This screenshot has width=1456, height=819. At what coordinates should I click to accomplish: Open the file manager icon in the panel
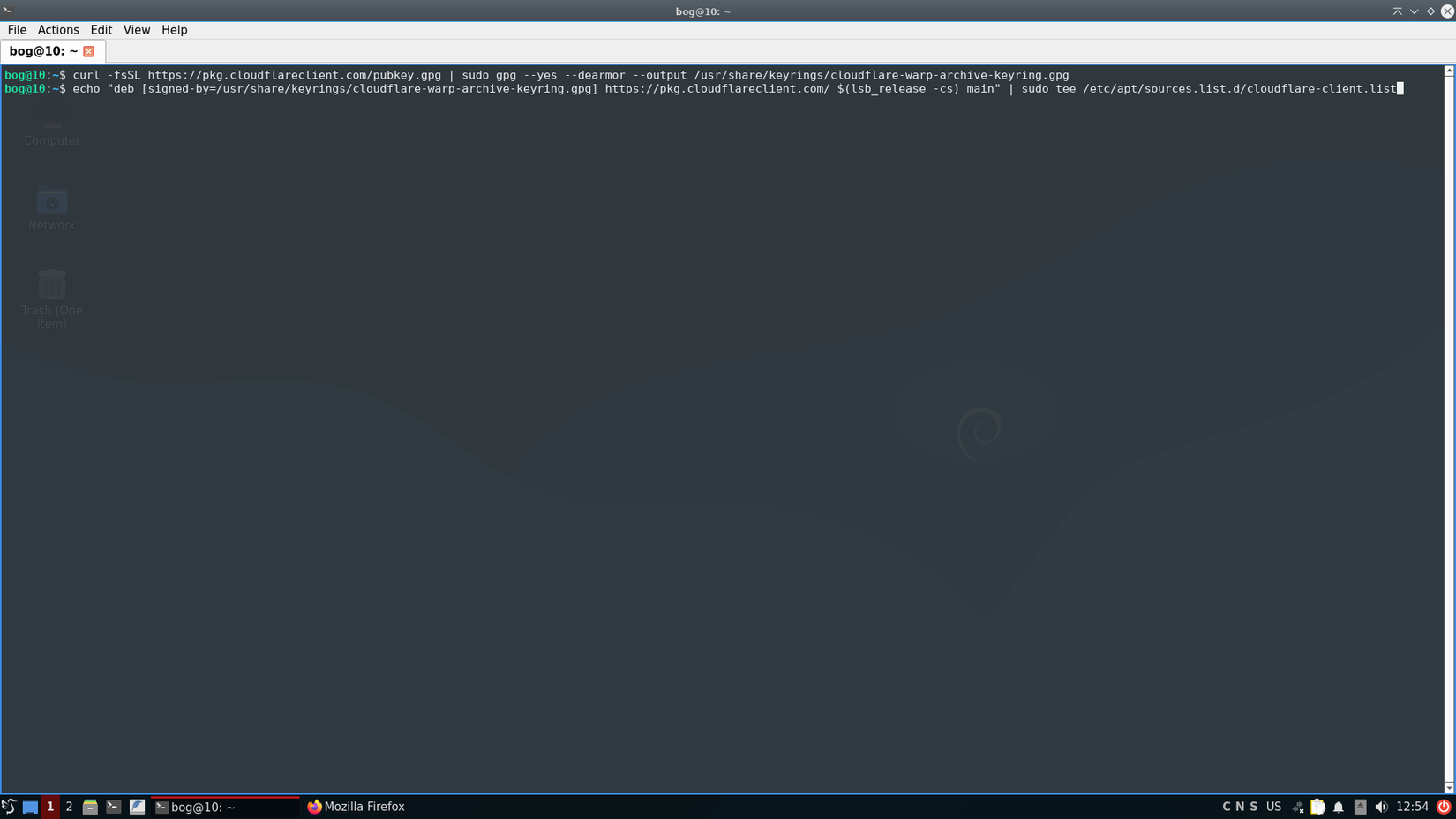coord(90,806)
